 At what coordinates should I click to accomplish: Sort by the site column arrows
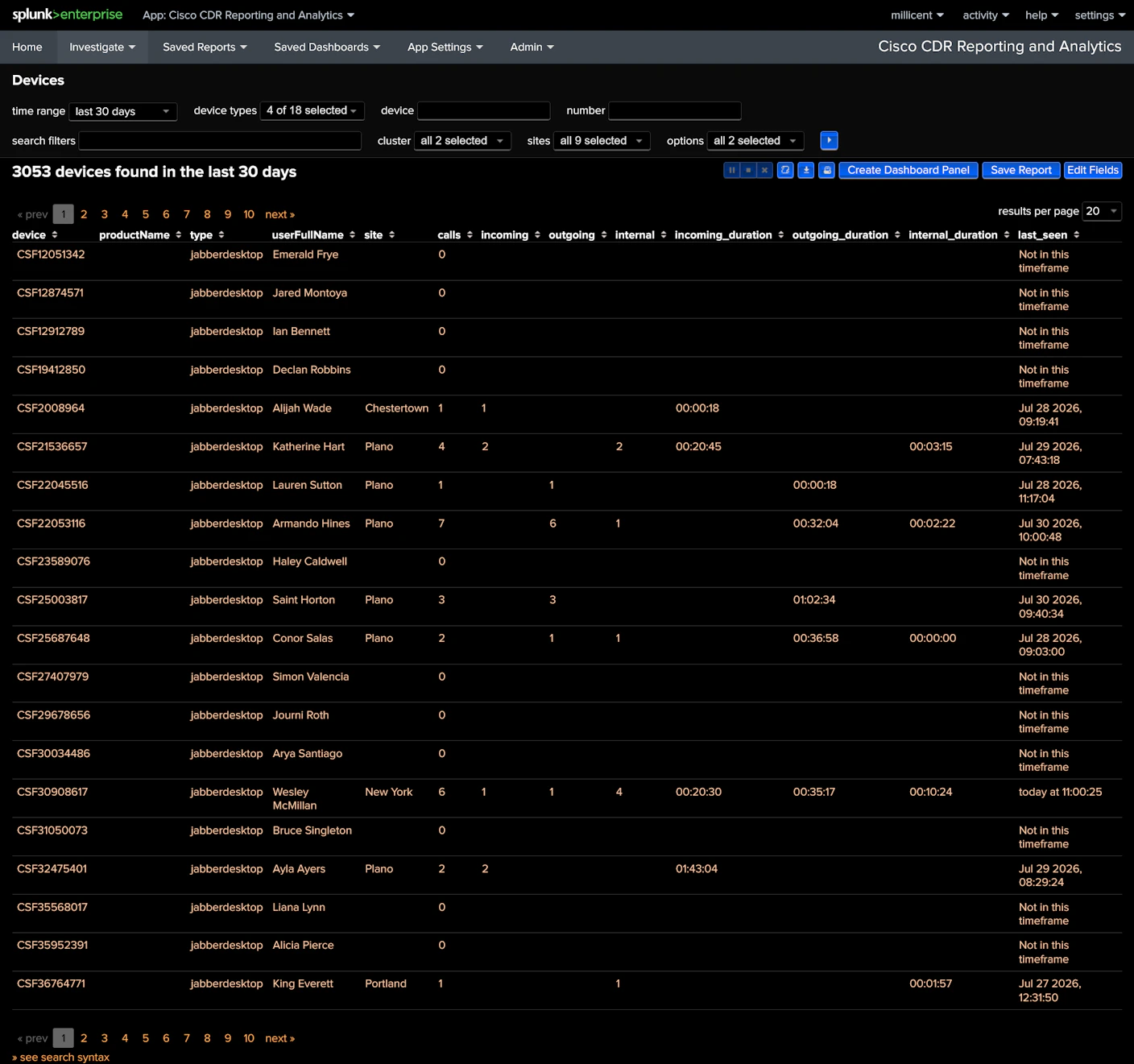point(392,235)
